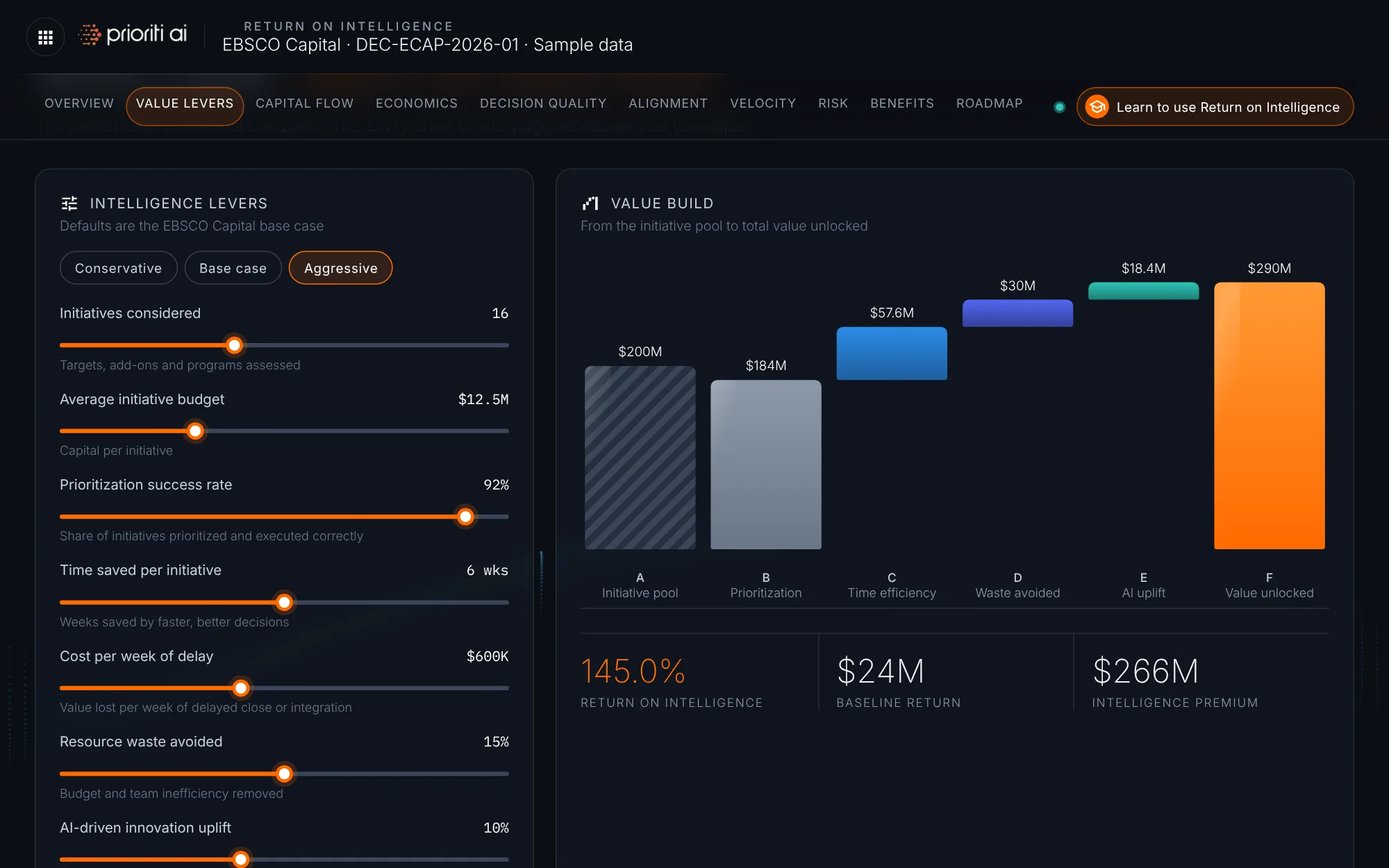The image size is (1389, 868).
Task: Click Learn to use Return on Intelligence
Action: point(1215,107)
